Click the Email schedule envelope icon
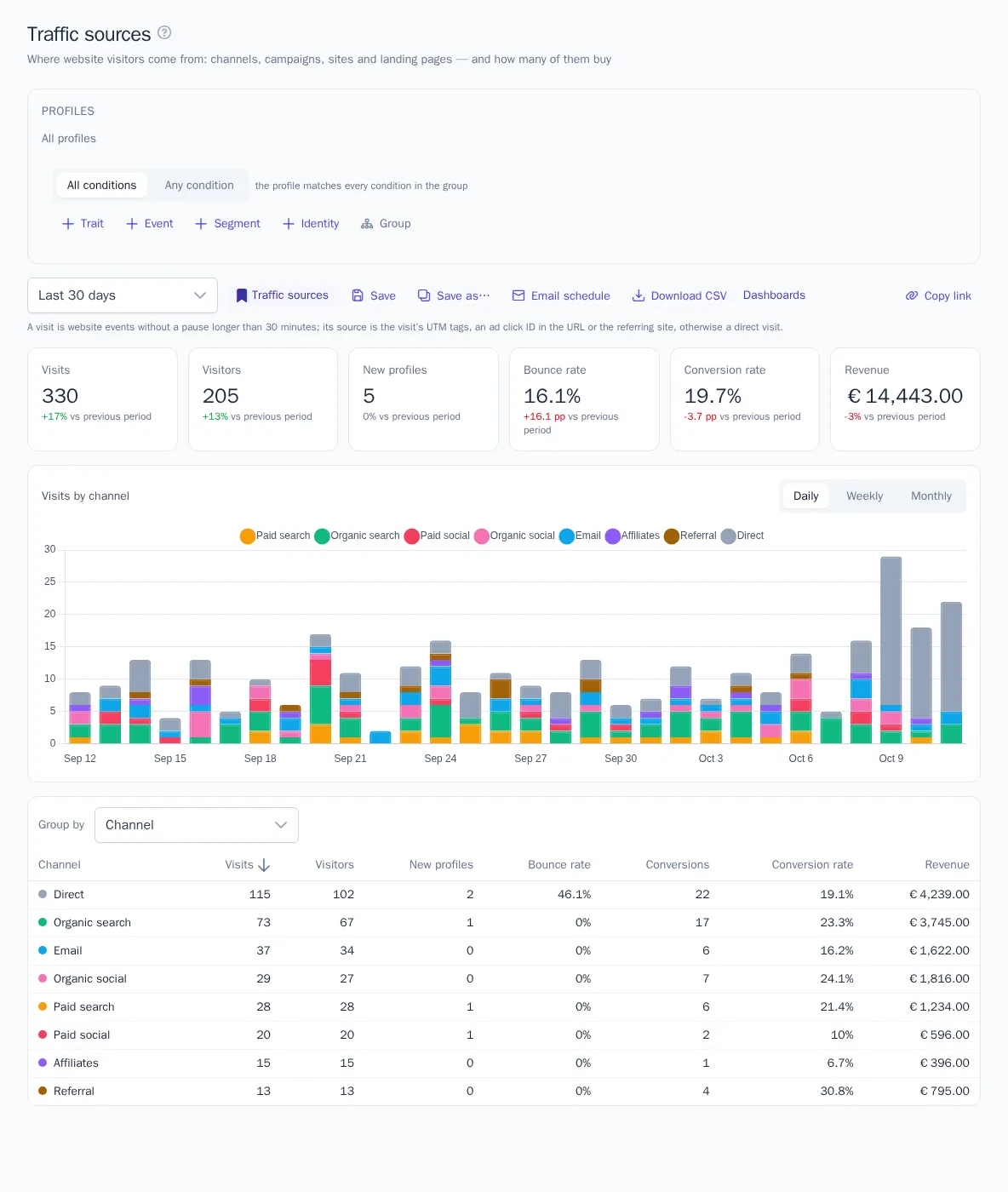 [518, 295]
